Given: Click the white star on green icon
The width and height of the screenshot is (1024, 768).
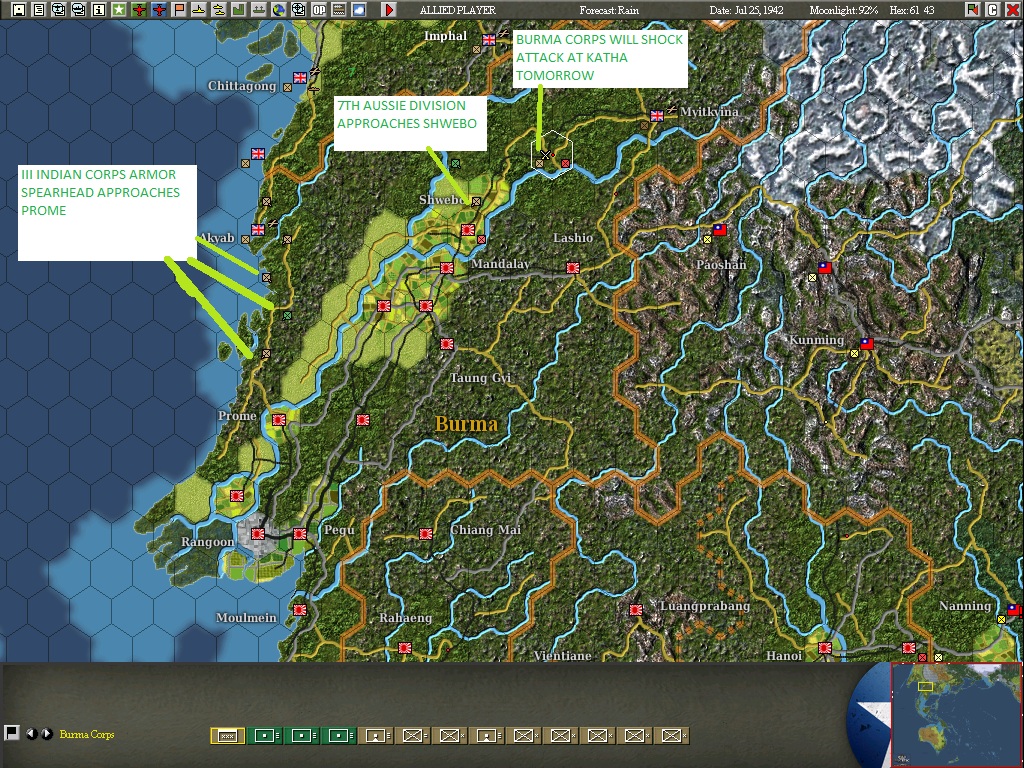Looking at the screenshot, I should point(118,10).
